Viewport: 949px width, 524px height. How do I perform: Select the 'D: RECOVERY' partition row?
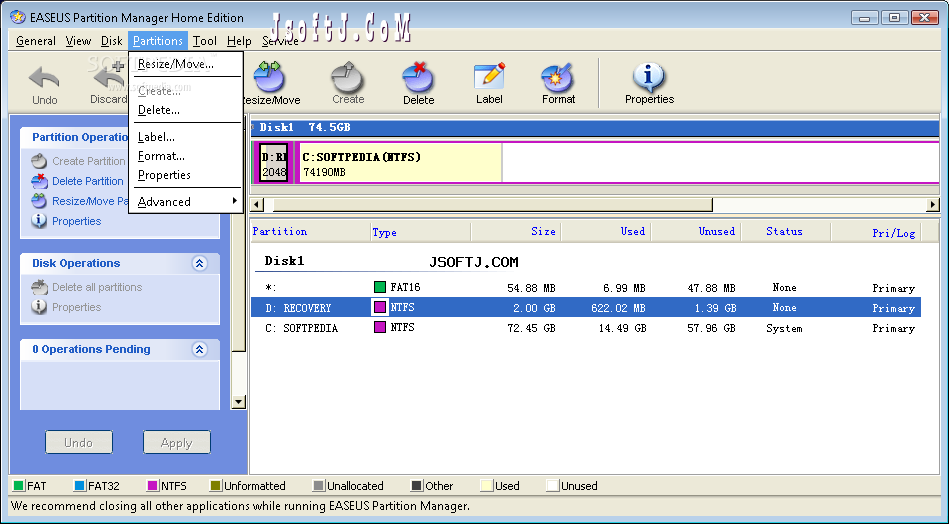click(x=586, y=307)
